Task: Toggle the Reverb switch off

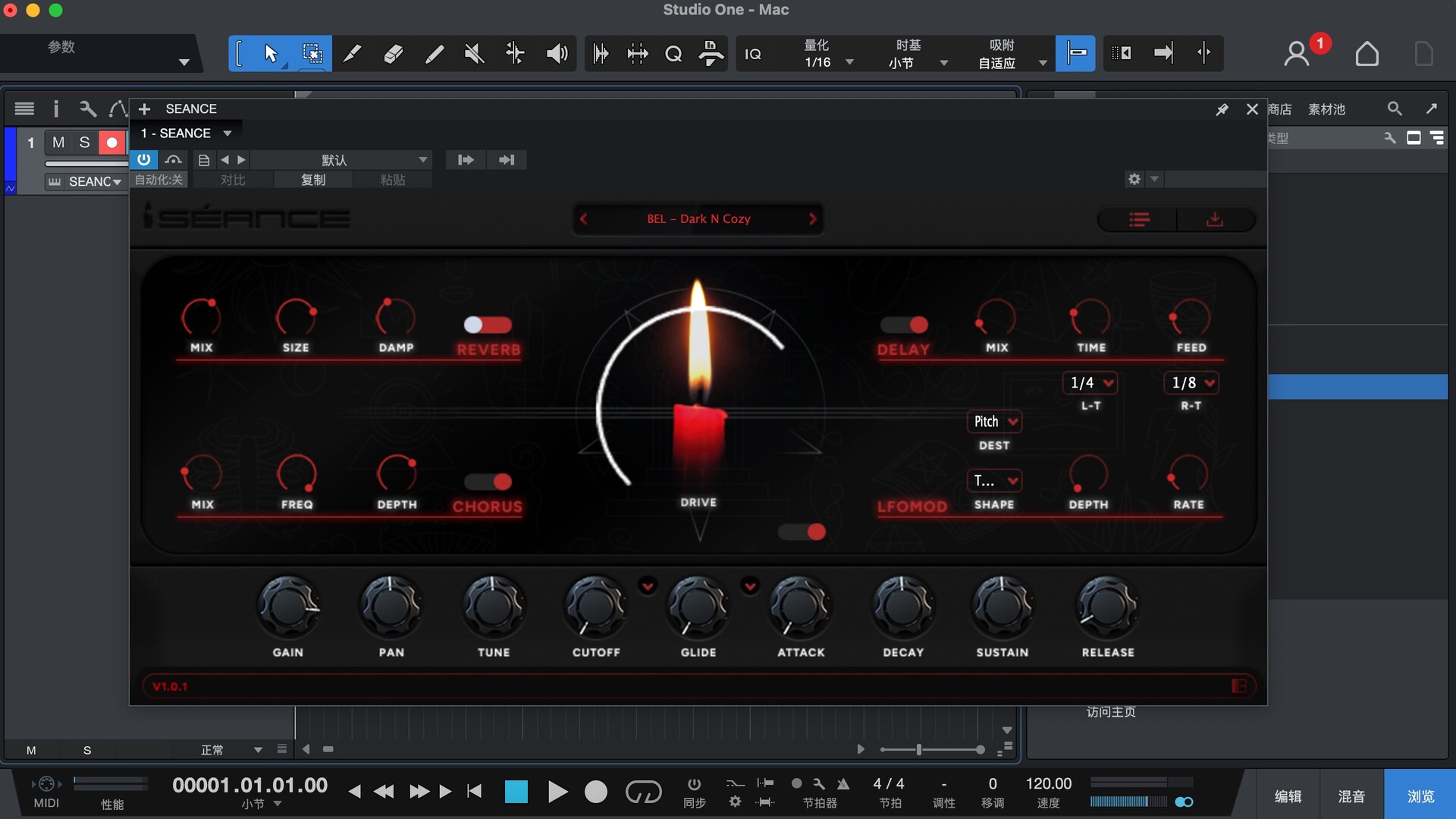Action: [x=488, y=325]
